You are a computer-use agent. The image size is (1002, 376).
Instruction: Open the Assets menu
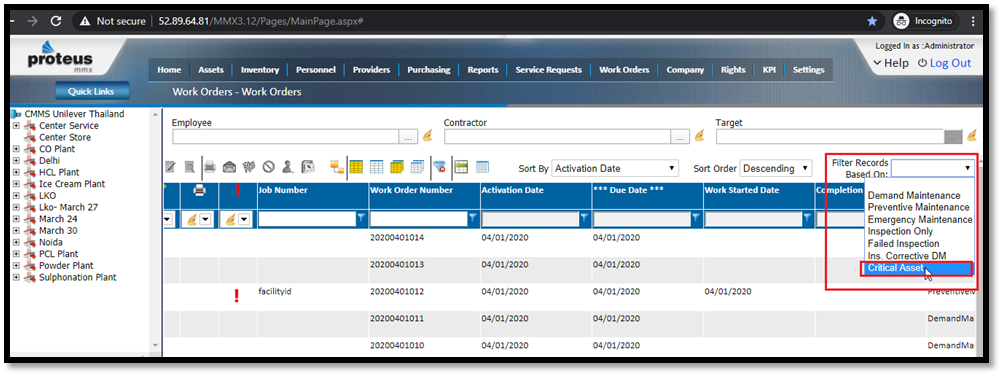(211, 70)
